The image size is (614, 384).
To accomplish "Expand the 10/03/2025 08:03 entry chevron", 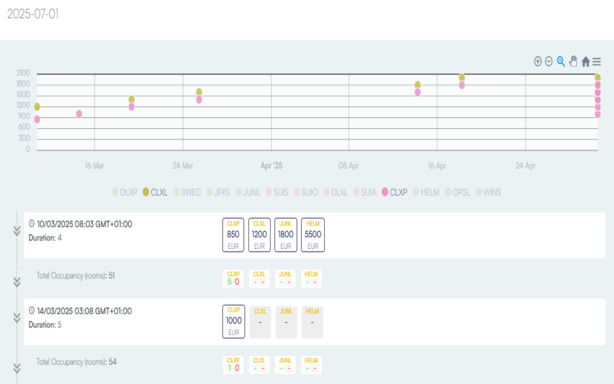I will [x=17, y=231].
